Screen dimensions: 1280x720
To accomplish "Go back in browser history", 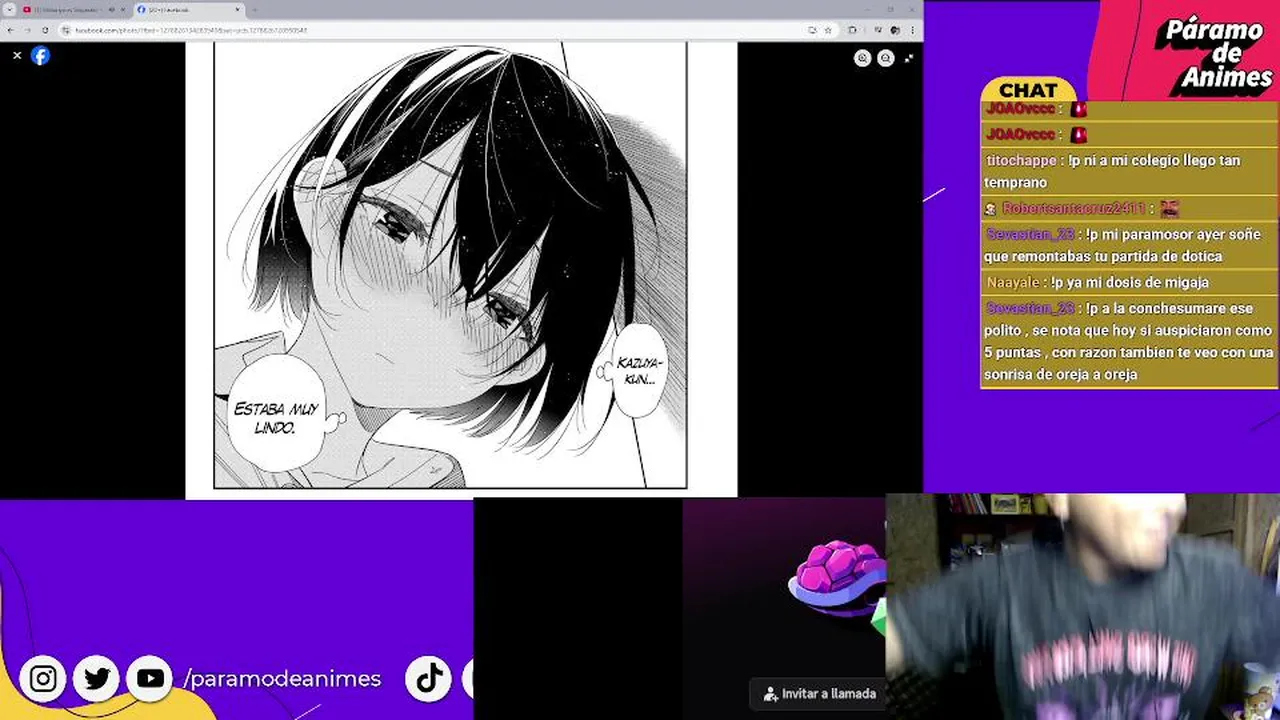I will pyautogui.click(x=9, y=30).
